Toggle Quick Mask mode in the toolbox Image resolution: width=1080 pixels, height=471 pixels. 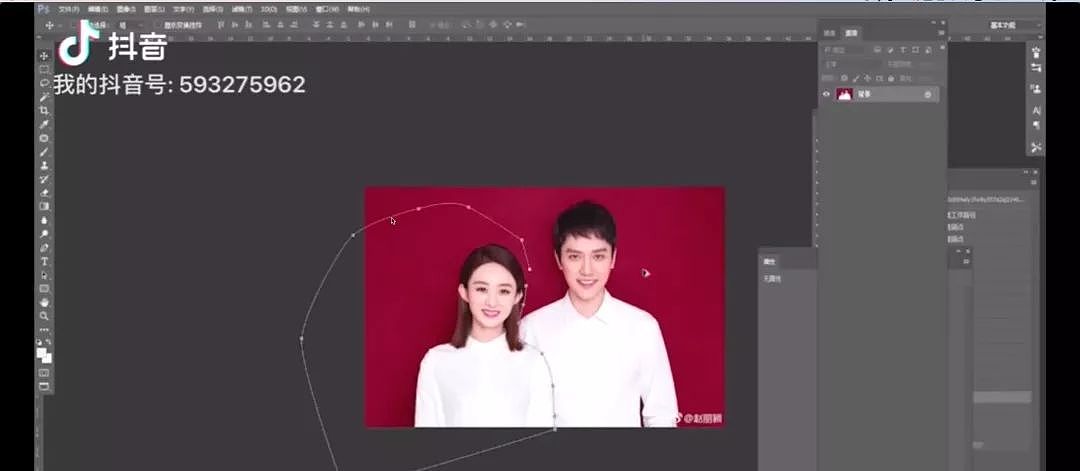[x=44, y=373]
